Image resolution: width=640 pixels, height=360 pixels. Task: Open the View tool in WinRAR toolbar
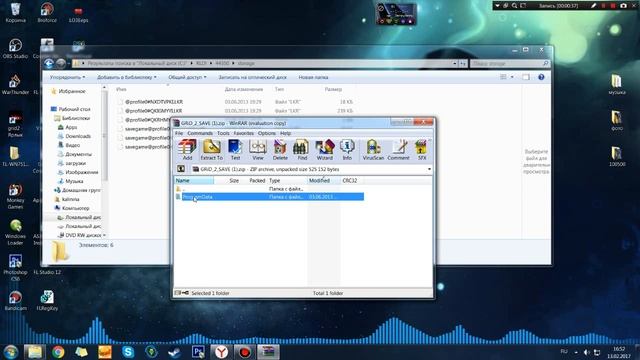point(258,149)
